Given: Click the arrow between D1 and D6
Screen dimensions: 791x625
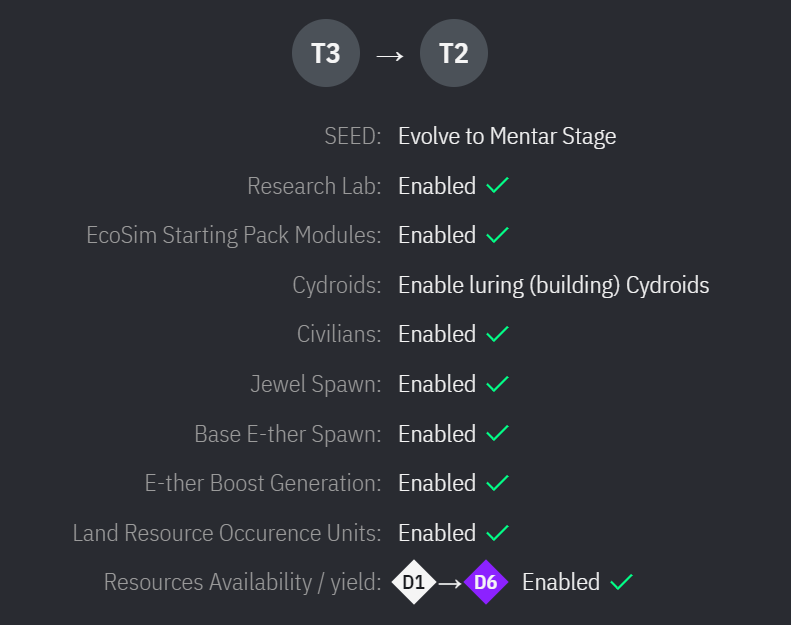Looking at the screenshot, I should [x=449, y=583].
